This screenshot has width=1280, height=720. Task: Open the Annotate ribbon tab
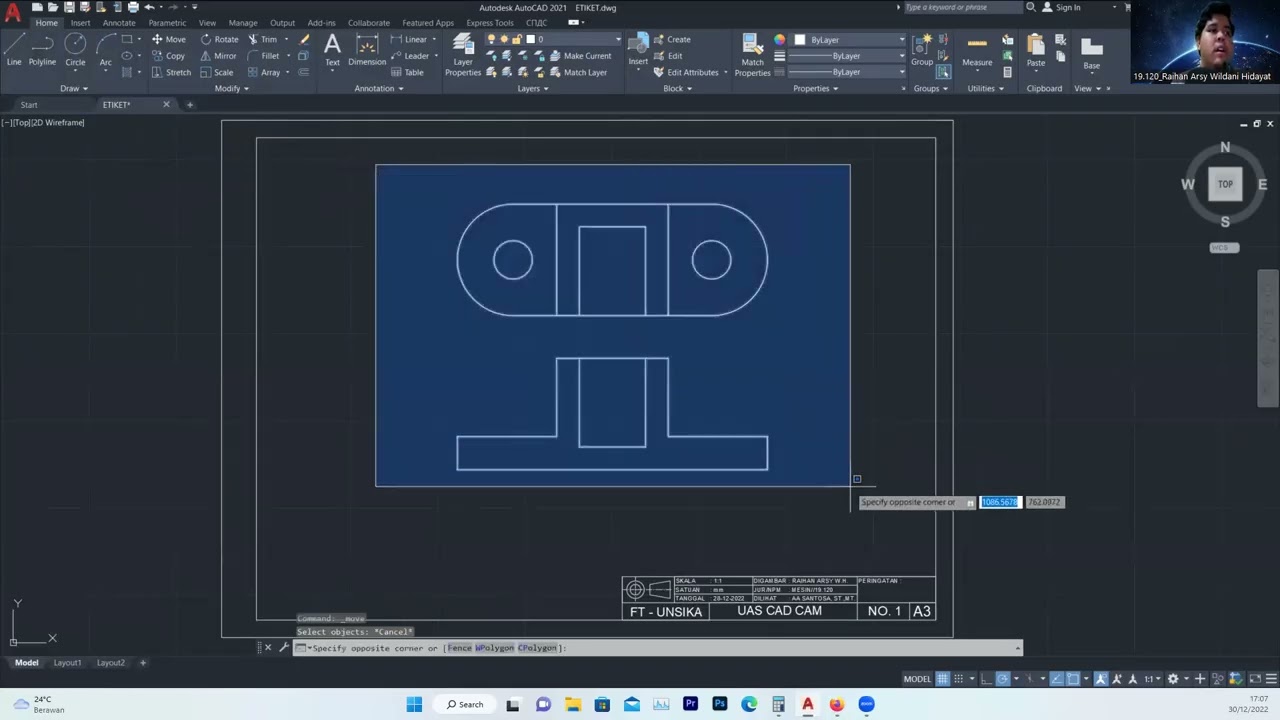(x=119, y=22)
